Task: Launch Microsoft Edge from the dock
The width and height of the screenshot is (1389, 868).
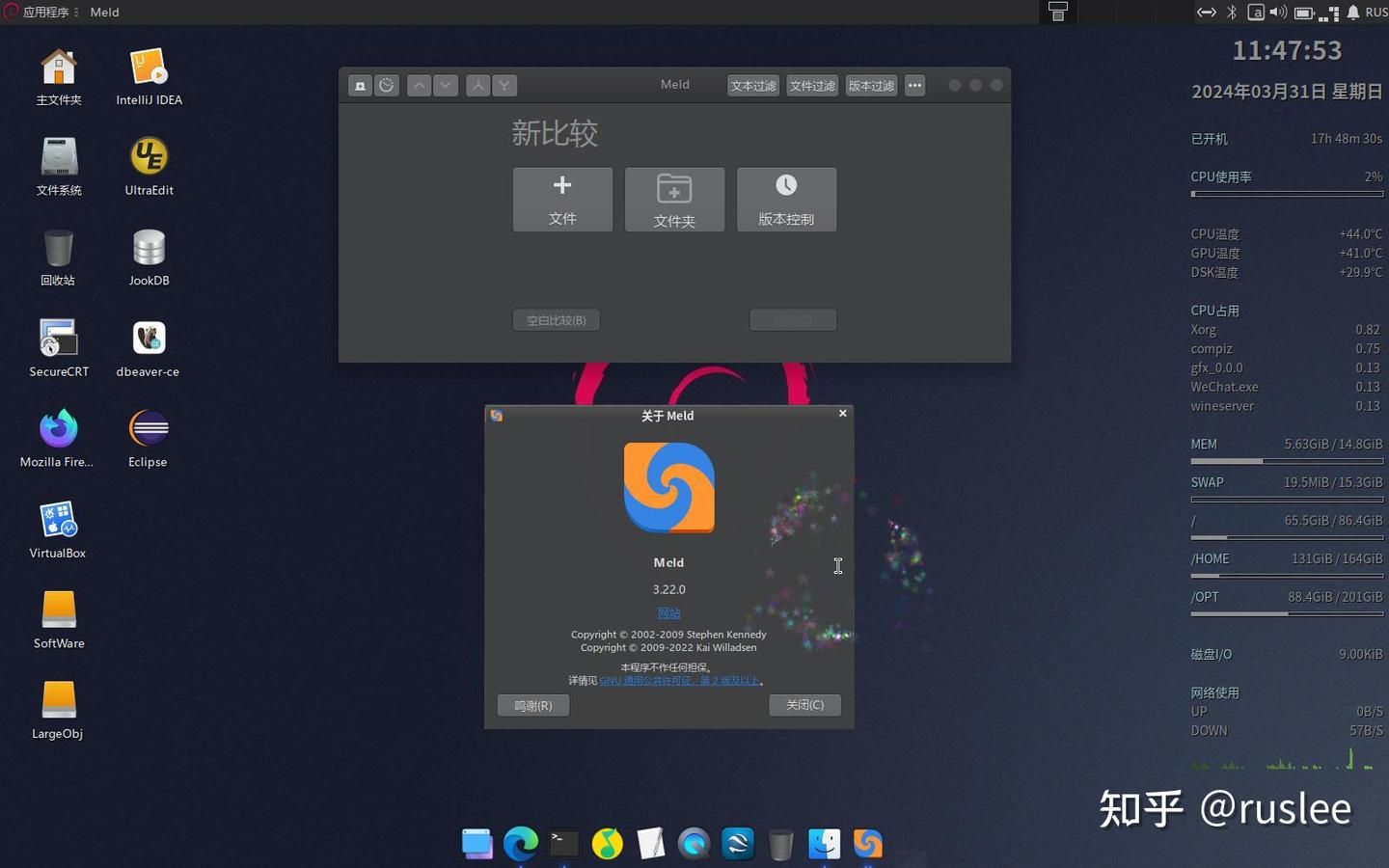Action: [x=521, y=843]
